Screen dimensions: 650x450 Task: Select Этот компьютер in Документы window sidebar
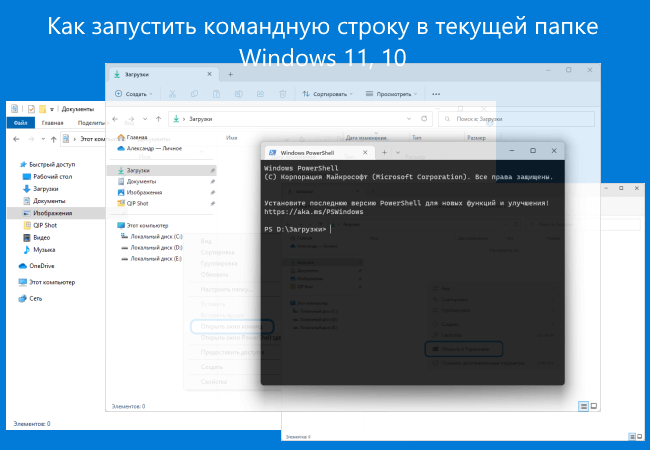tap(52, 282)
